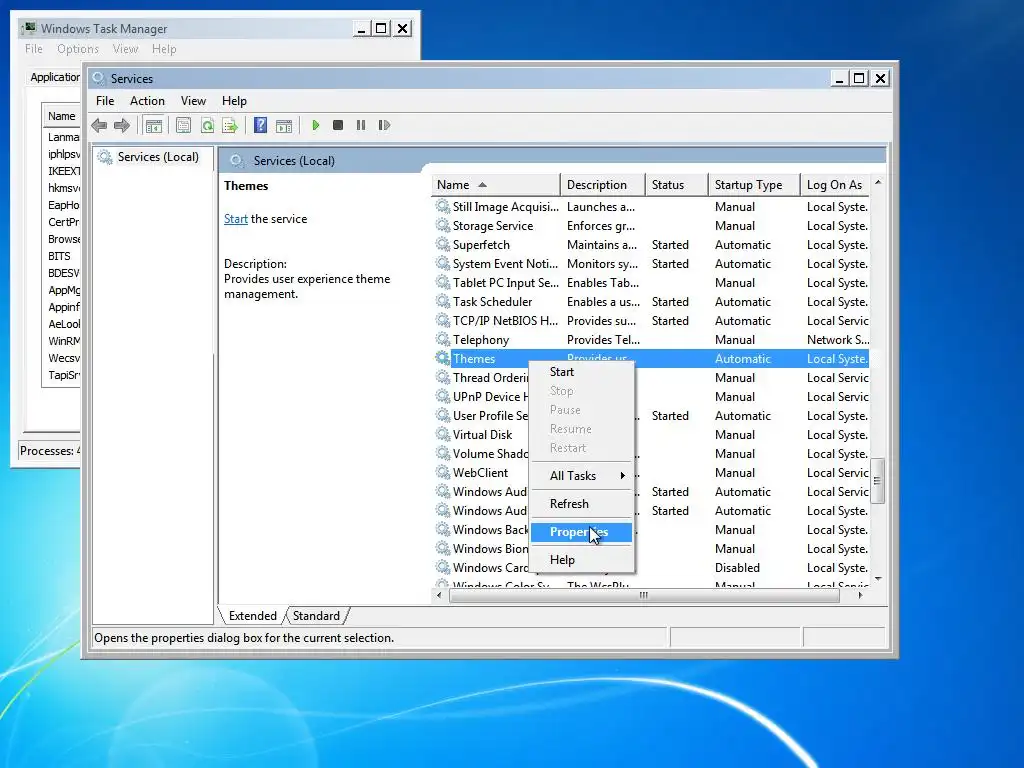Choose Refresh in the context menu

[x=581, y=504]
